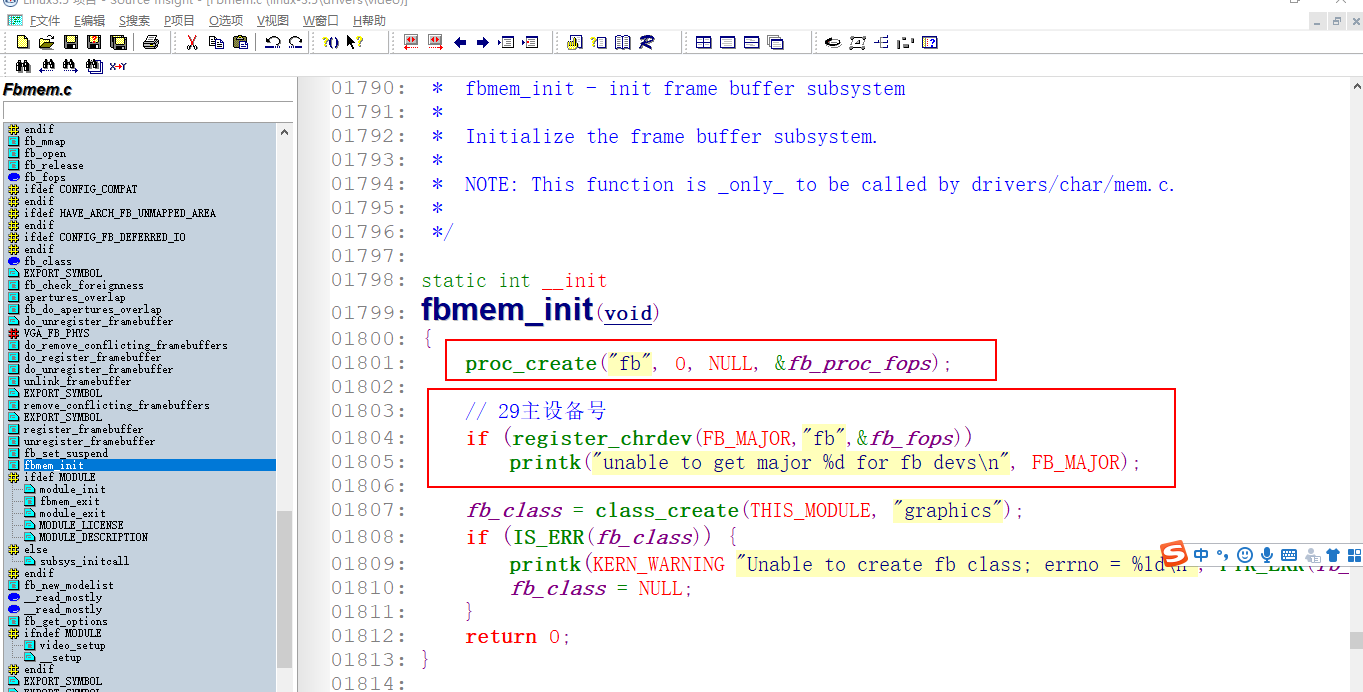Click register_chrdev in the code
The image size is (1363, 692).
click(x=602, y=438)
